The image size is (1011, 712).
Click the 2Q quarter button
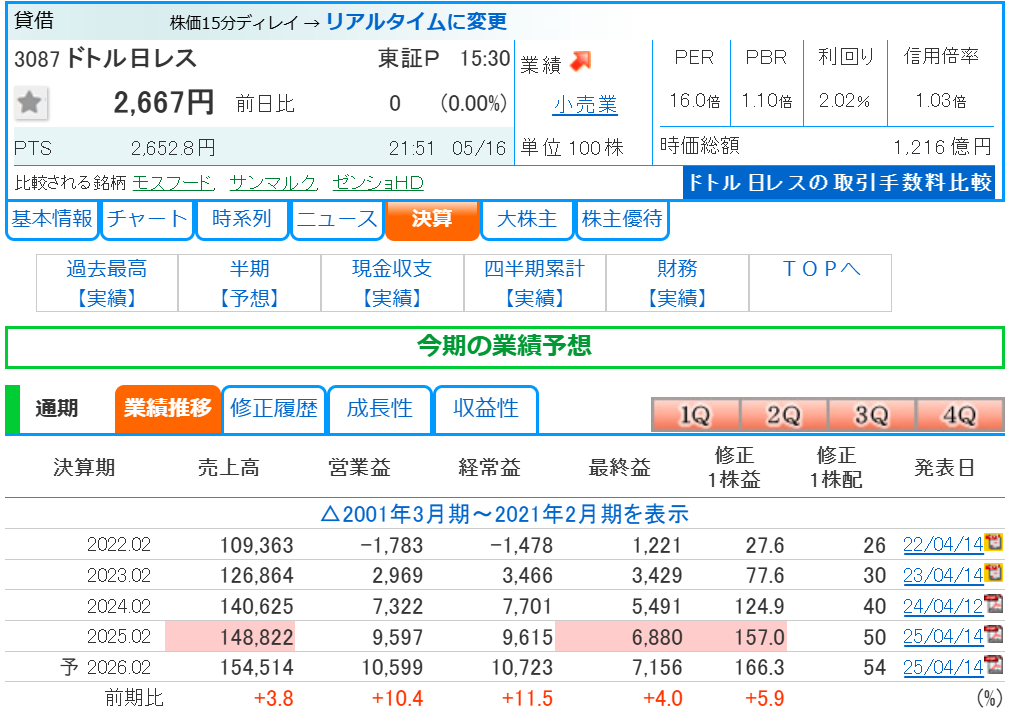[783, 415]
